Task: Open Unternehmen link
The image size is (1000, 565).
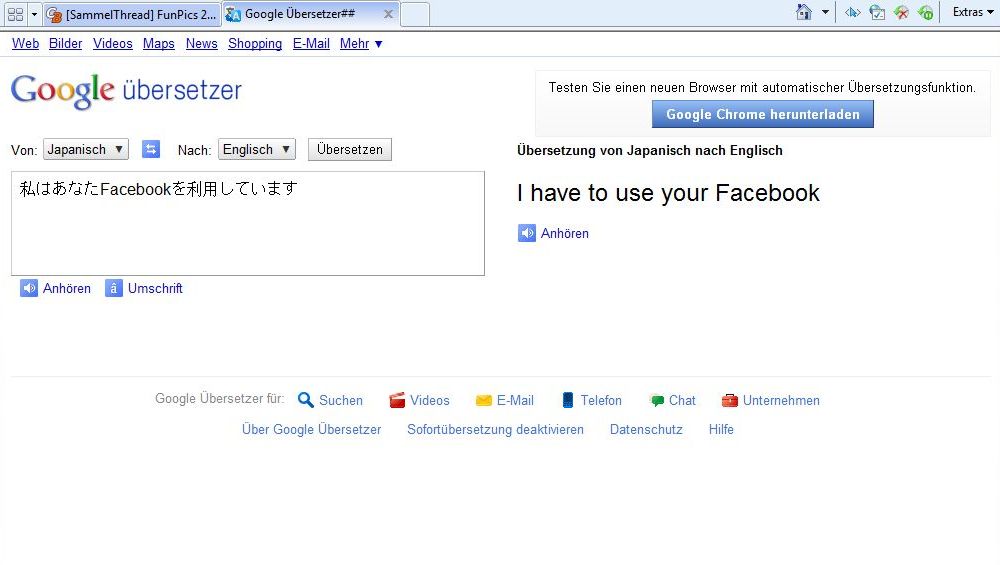Action: tap(781, 400)
